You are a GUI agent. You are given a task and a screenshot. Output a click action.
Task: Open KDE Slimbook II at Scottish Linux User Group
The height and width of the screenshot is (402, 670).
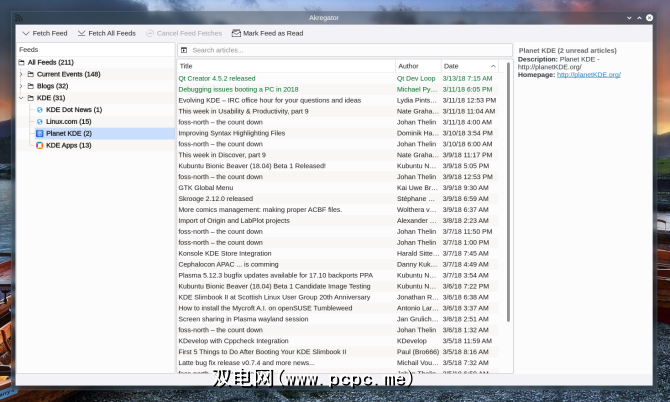pos(274,297)
